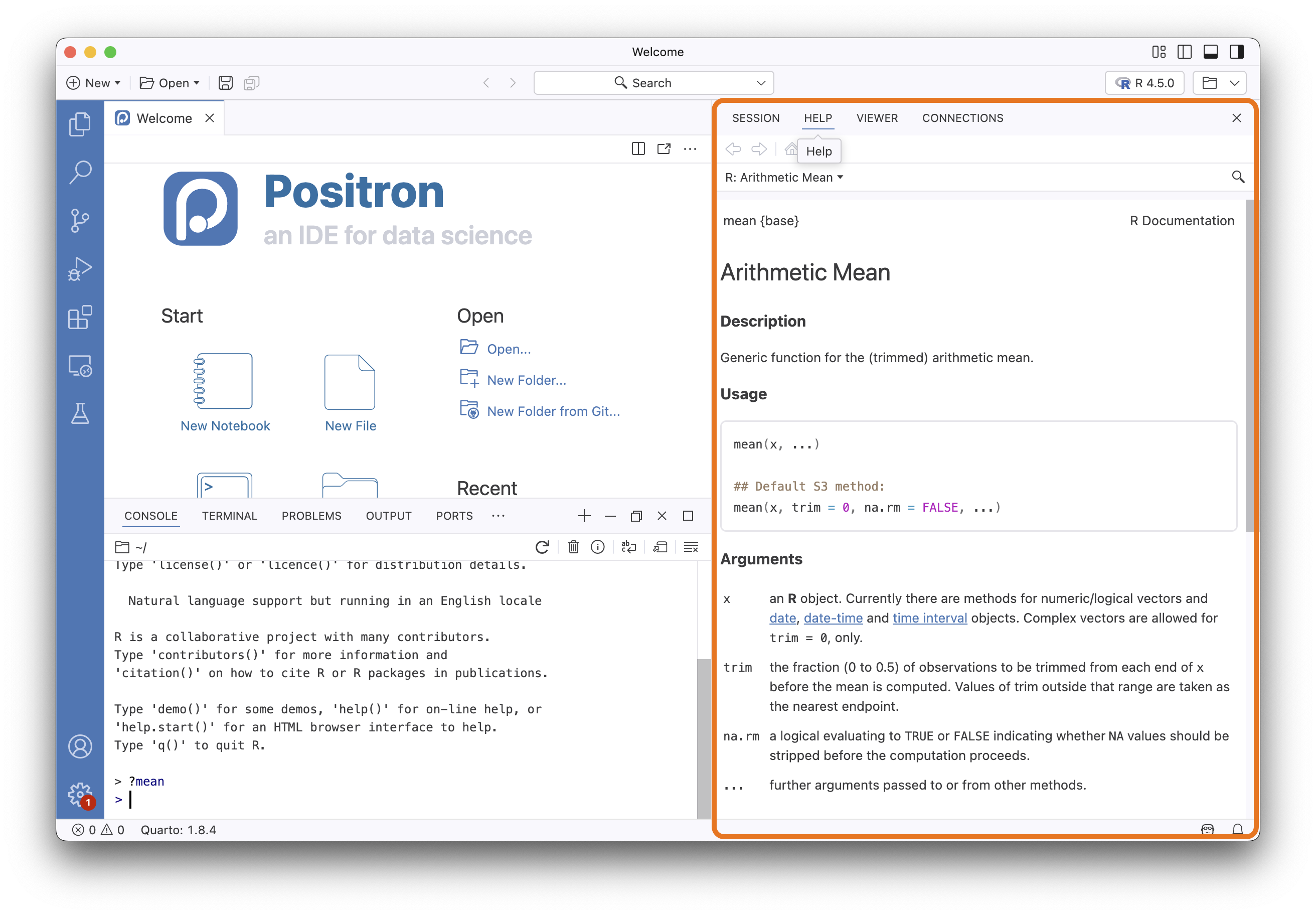Go to next help topic arrow
Screen dimensions: 1316x915
coord(759,149)
